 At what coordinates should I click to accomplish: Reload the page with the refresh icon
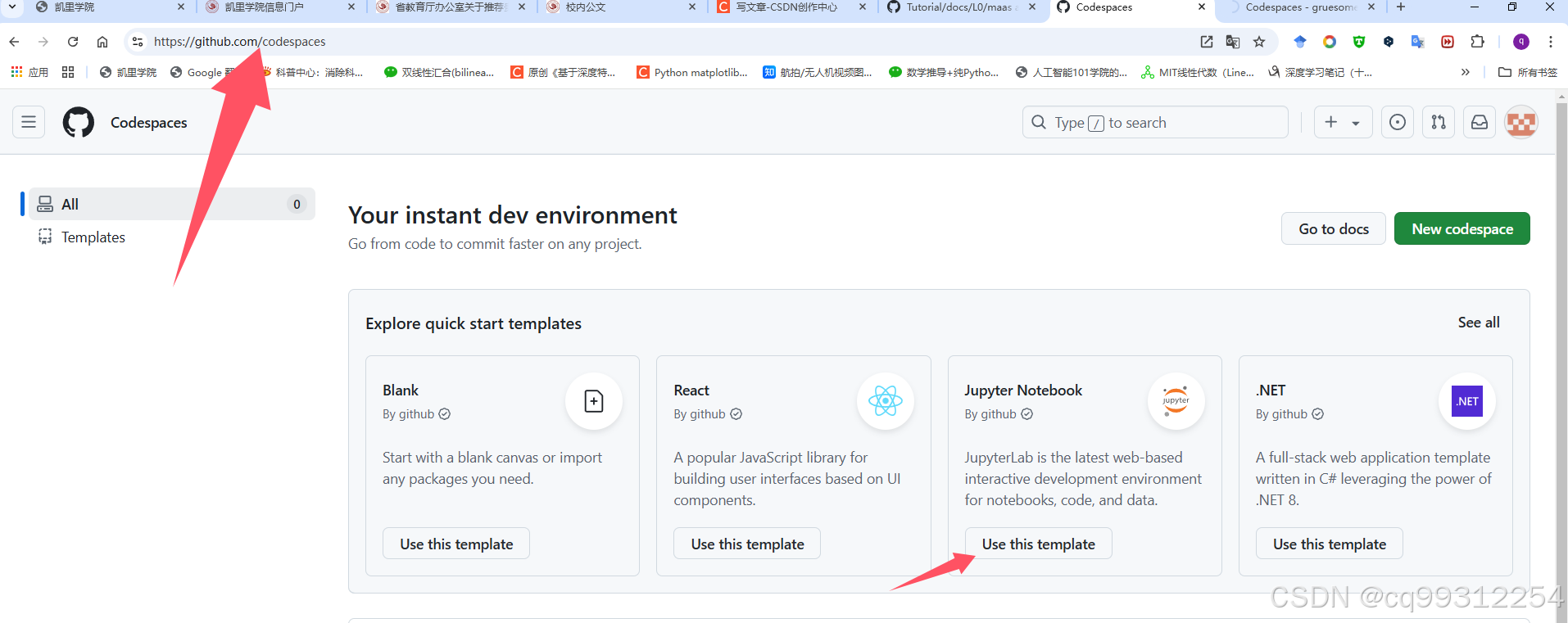(73, 42)
